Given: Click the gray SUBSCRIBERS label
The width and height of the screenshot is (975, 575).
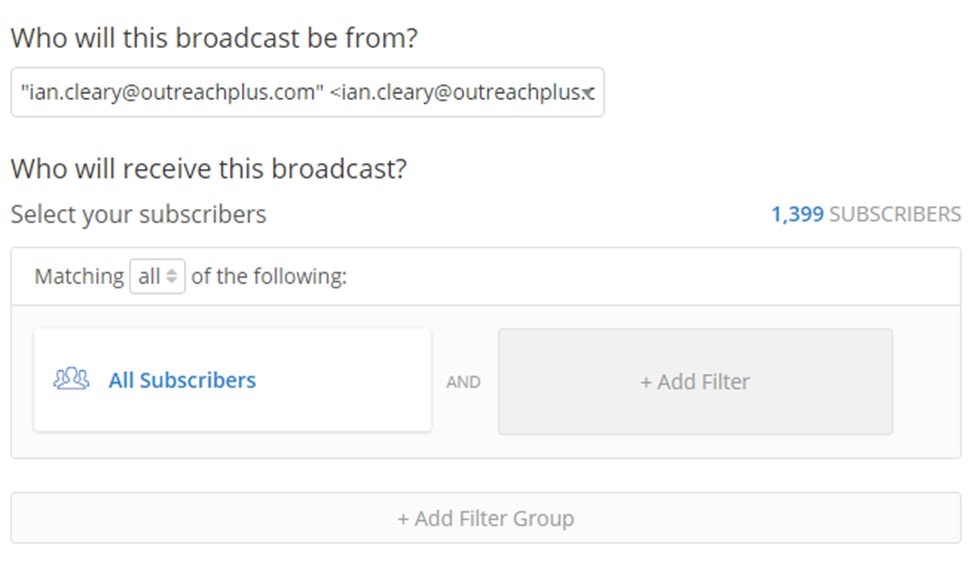Looking at the screenshot, I should coord(895,214).
